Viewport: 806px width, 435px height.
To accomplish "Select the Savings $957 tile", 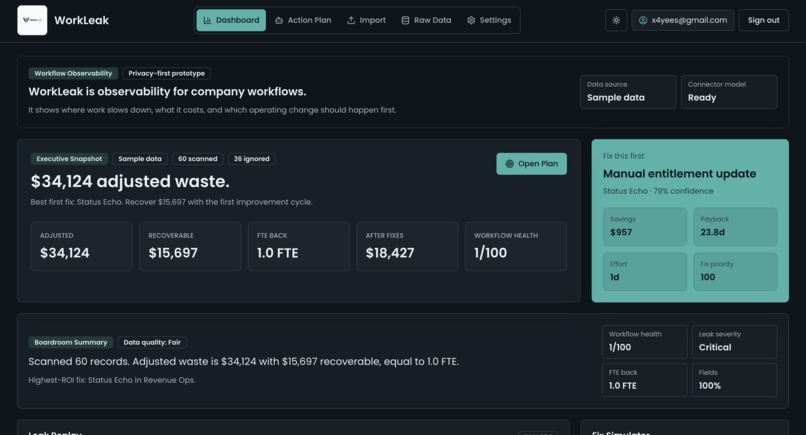I will (x=645, y=227).
